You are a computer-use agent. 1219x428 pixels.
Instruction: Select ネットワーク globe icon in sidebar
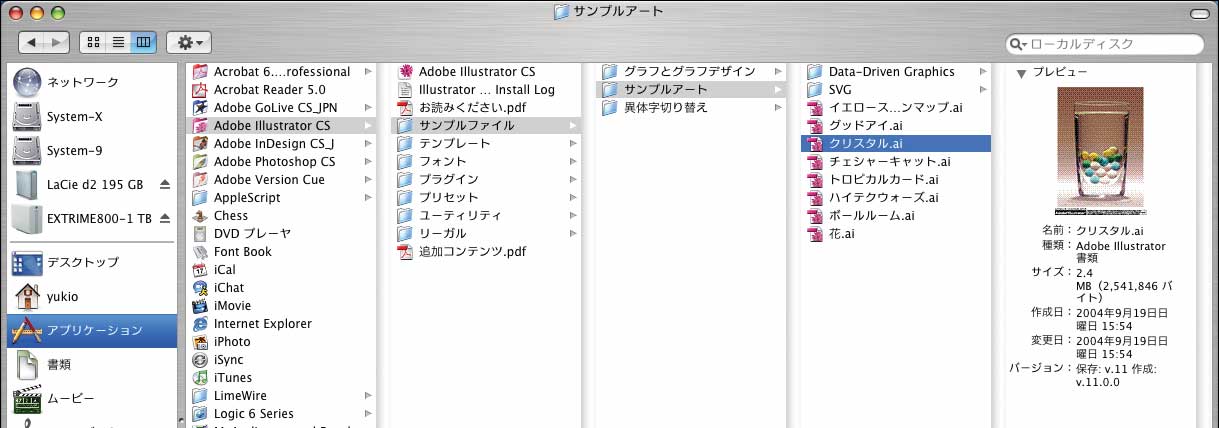click(x=27, y=81)
